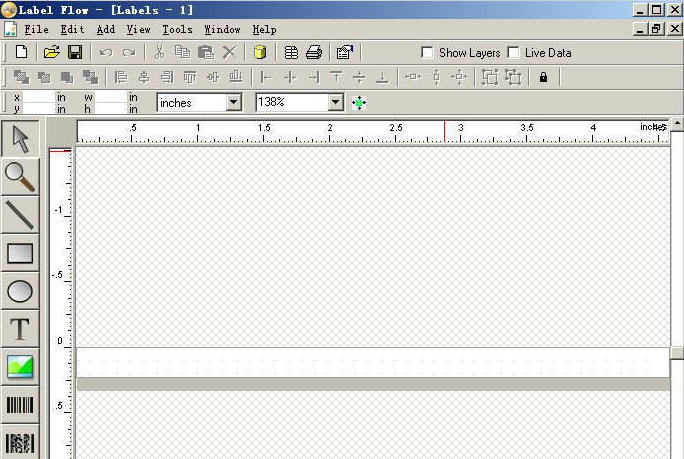Click the Open folder toolbar button
The image size is (684, 459).
coord(51,52)
